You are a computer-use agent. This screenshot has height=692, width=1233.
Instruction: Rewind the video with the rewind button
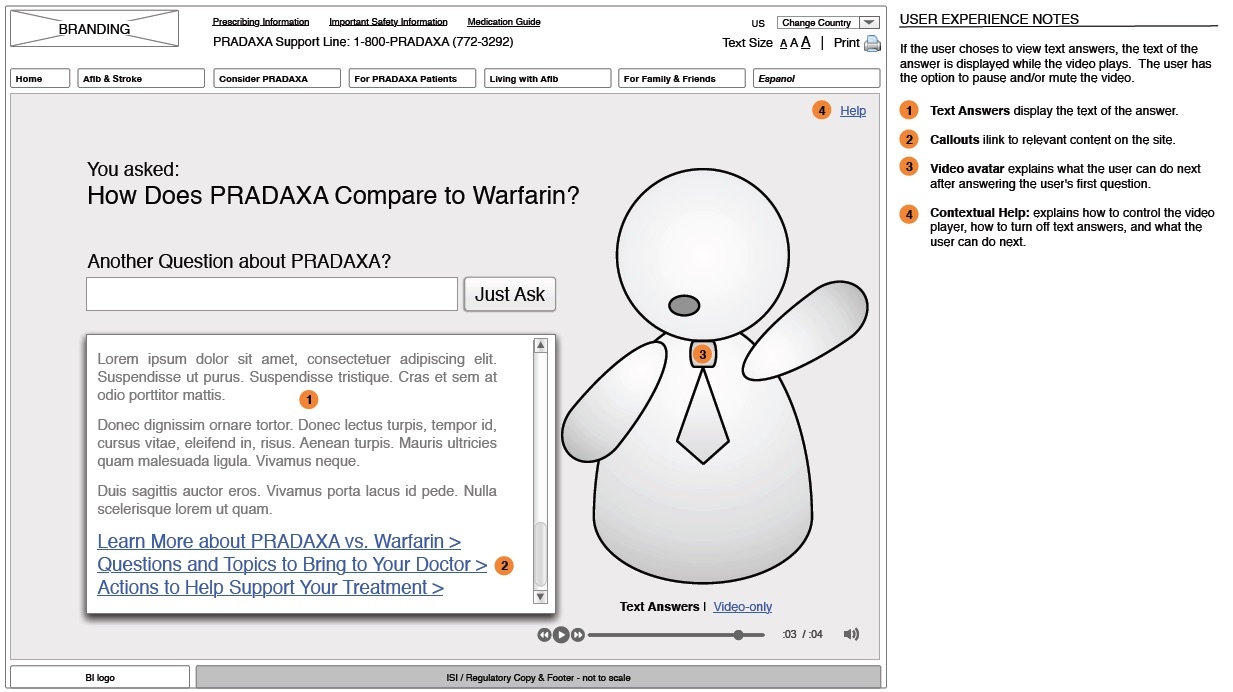[x=544, y=634]
